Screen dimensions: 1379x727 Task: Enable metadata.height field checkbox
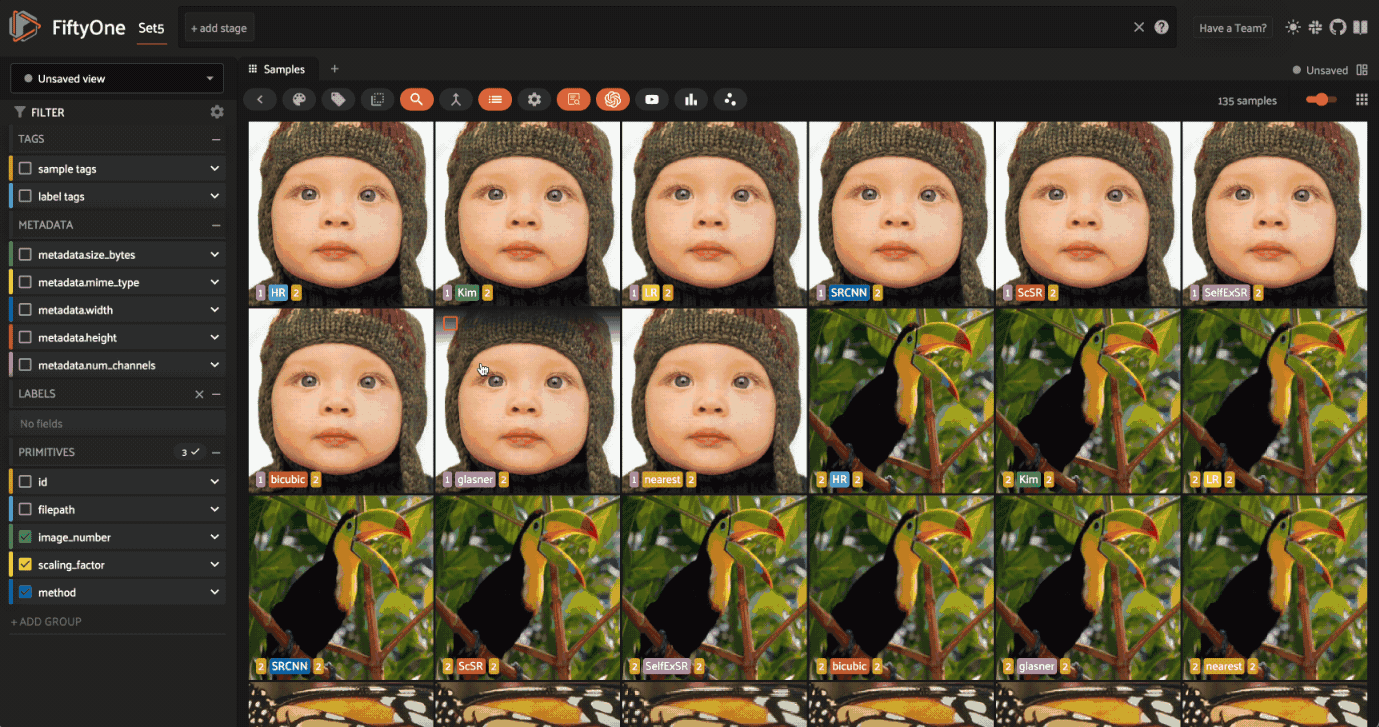click(x=26, y=338)
